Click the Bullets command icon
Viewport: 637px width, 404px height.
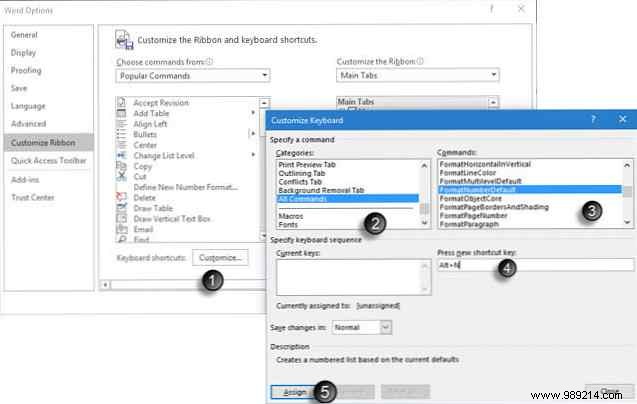(x=121, y=134)
